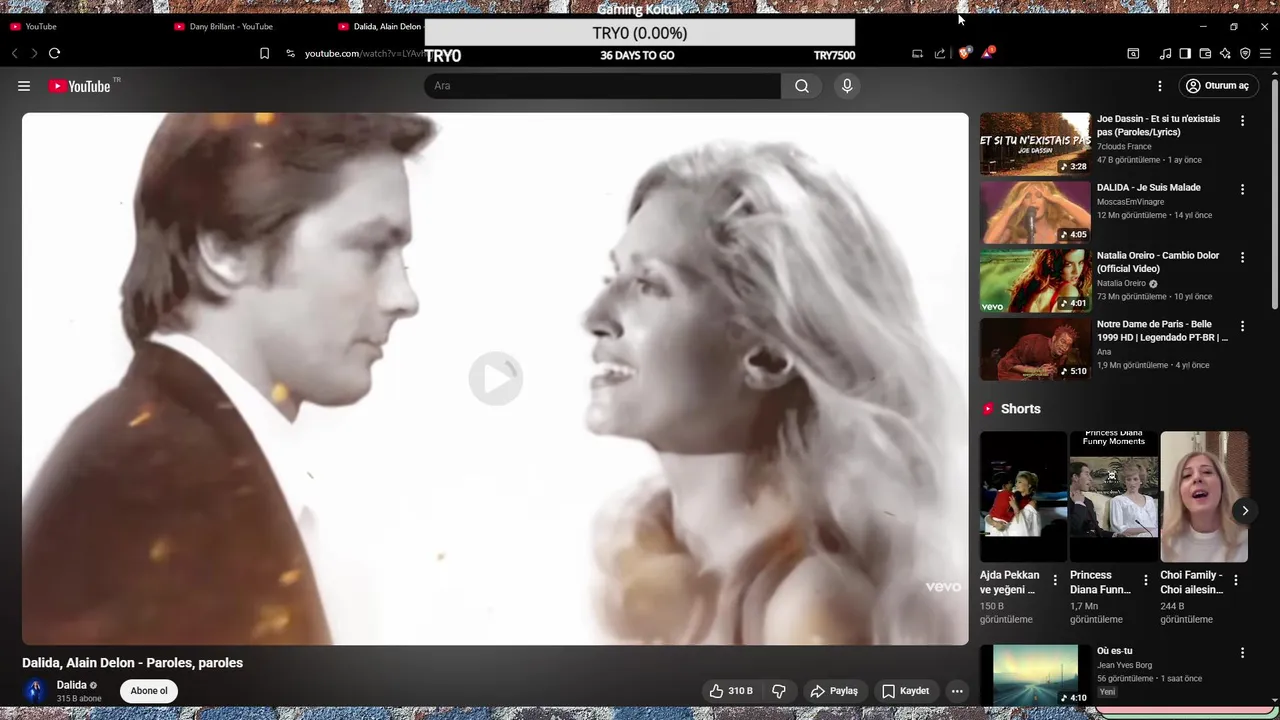
Task: Click the Shorts section heading
Action: pos(1020,409)
